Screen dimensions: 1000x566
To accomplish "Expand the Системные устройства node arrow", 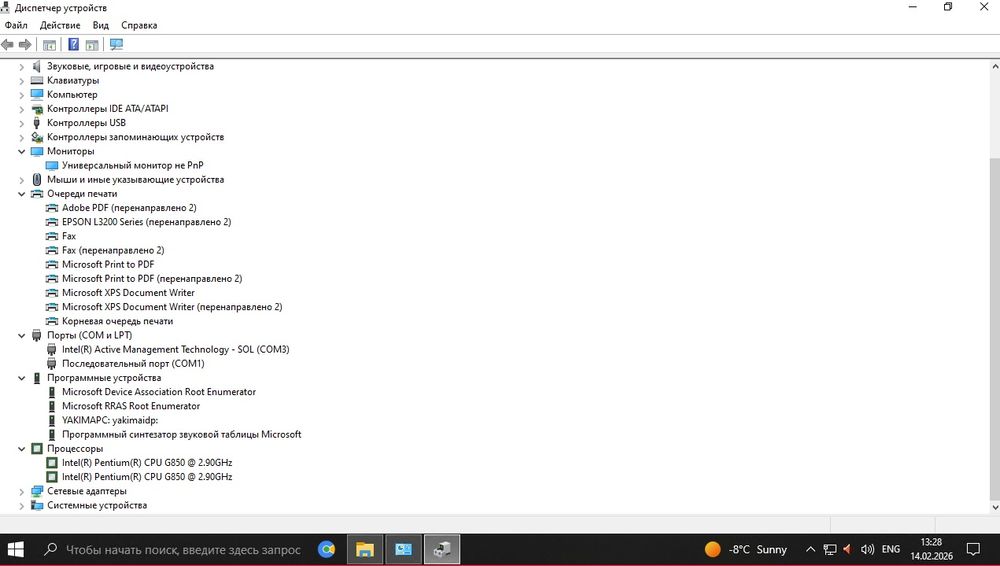I will pyautogui.click(x=22, y=506).
